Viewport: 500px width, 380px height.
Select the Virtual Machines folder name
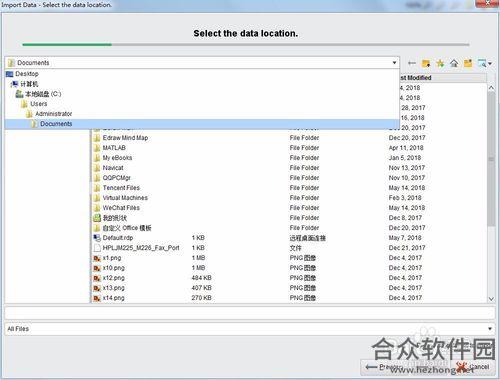click(125, 198)
